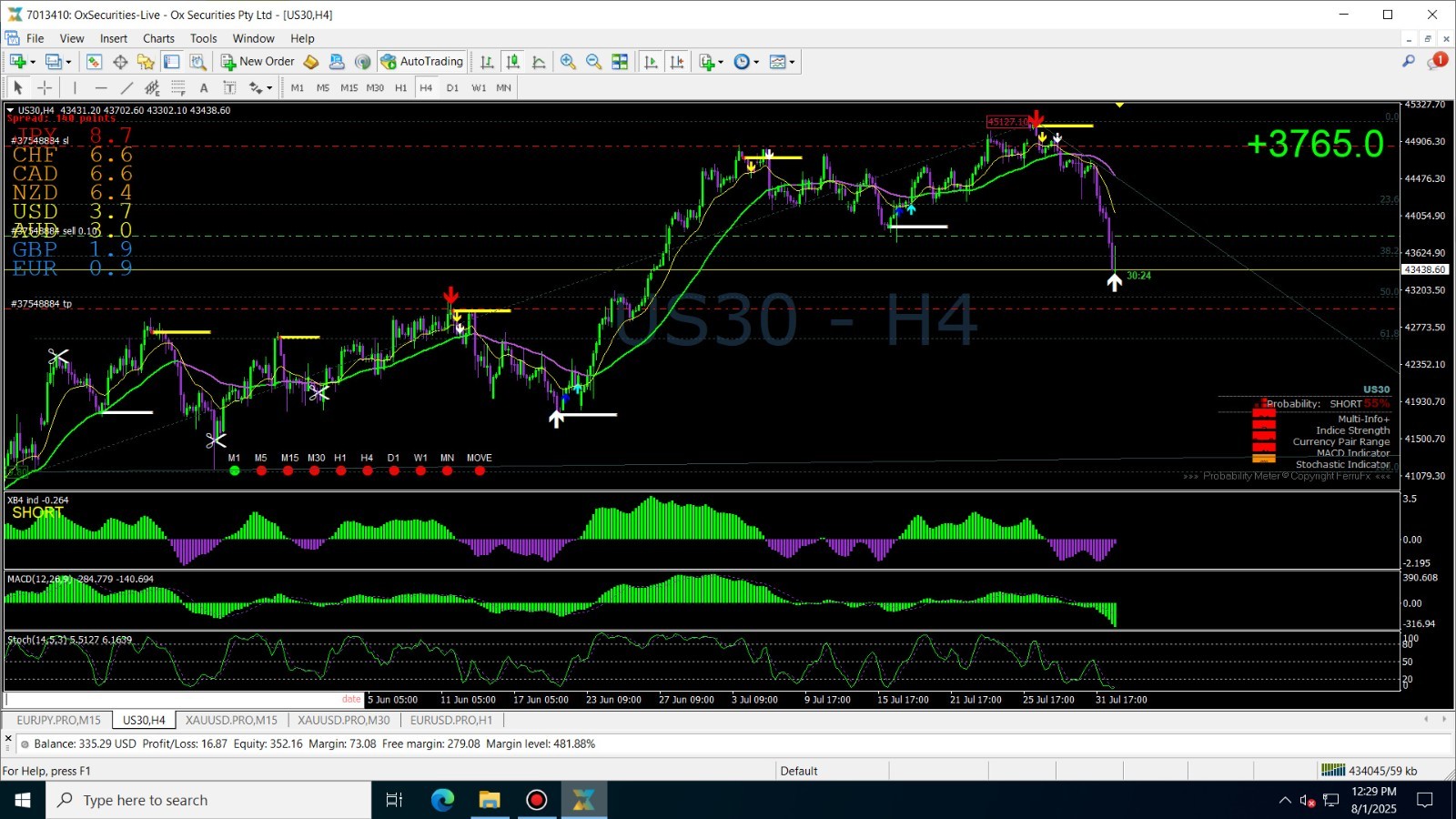
Task: Open the Charts menu
Action: (158, 38)
